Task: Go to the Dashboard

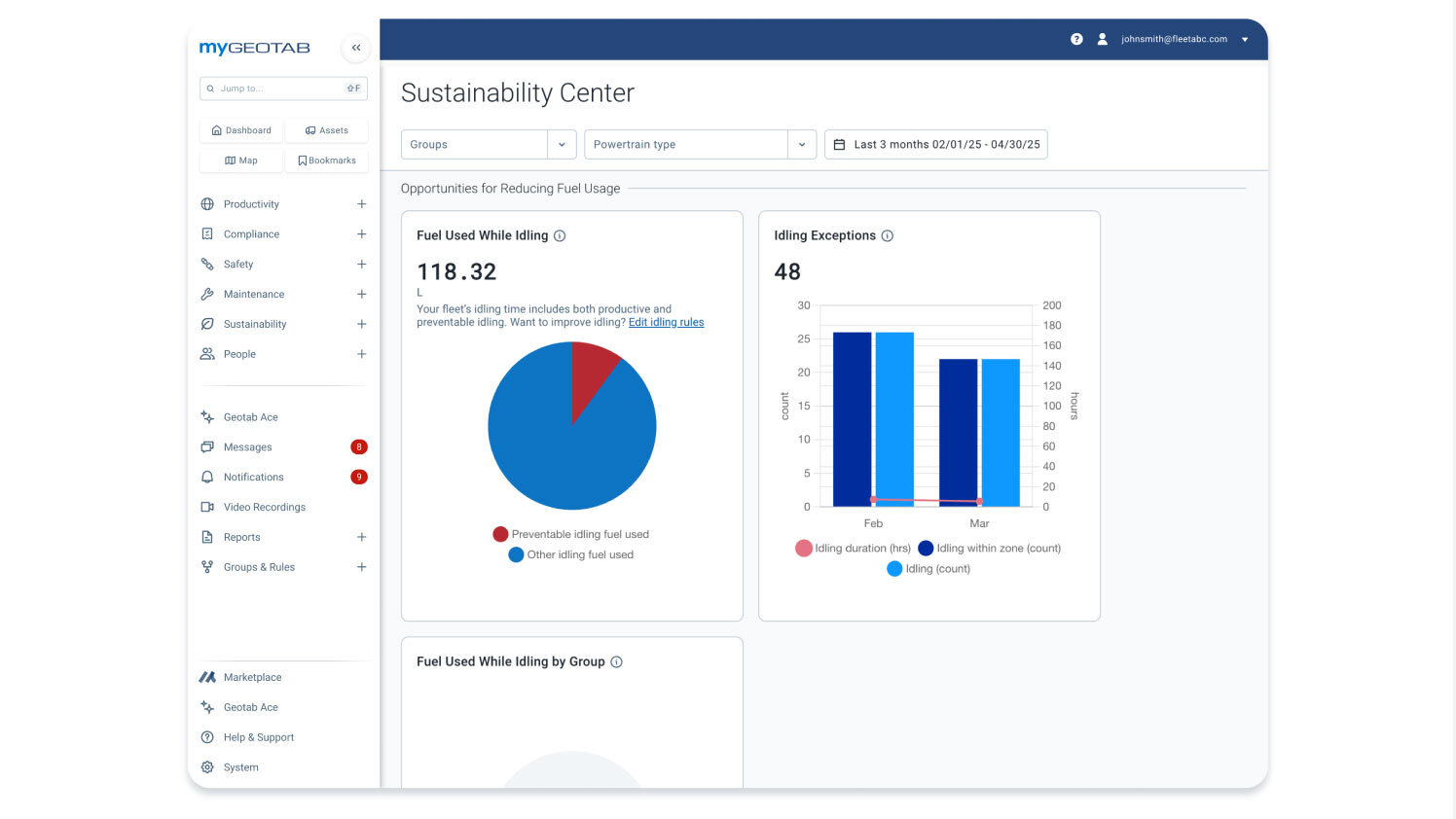Action: tap(240, 129)
